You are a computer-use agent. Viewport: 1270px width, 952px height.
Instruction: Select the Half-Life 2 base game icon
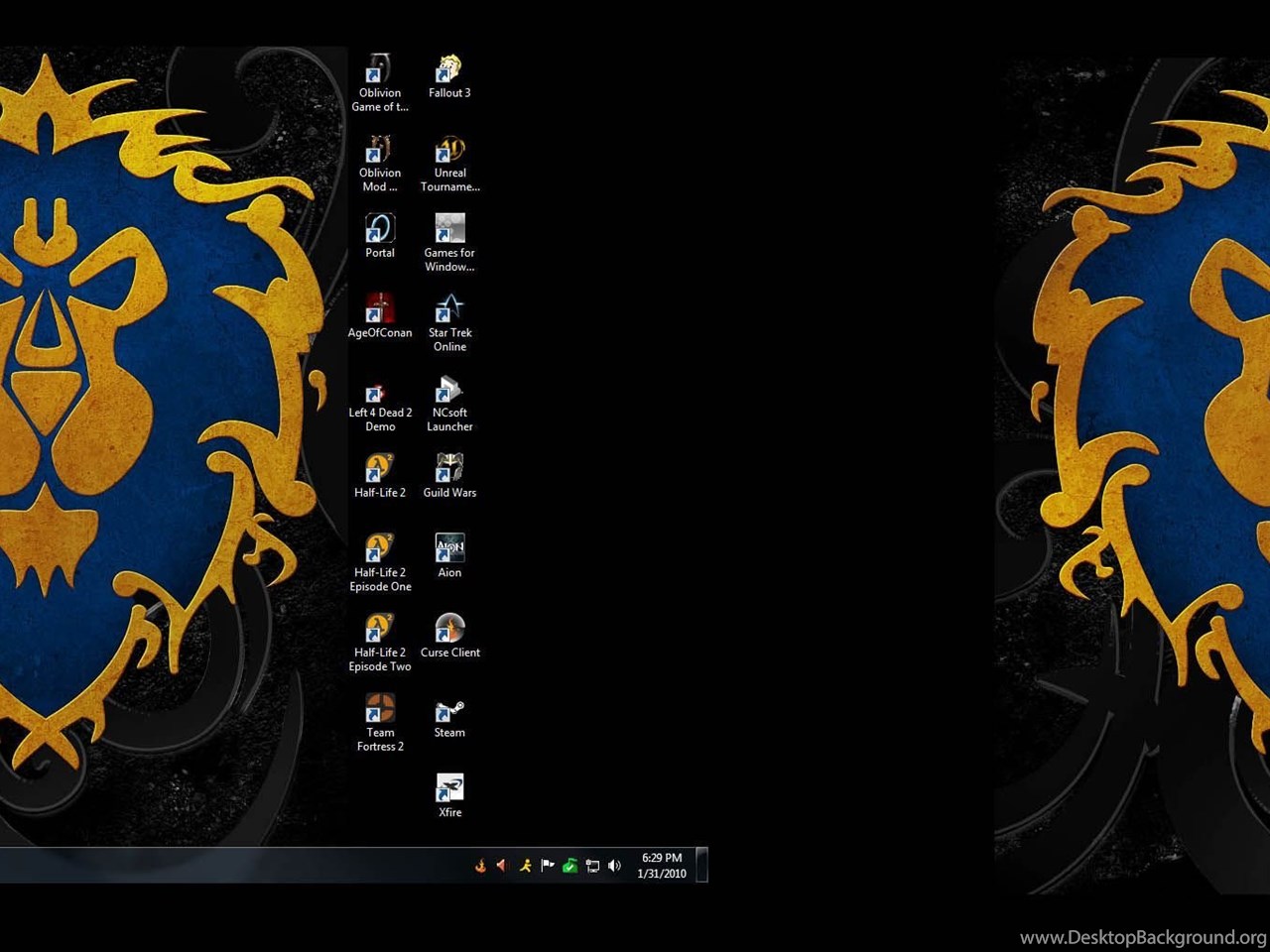(x=380, y=476)
